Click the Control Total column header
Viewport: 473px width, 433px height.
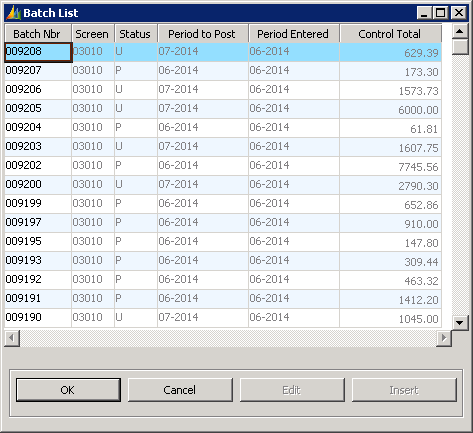[390, 34]
